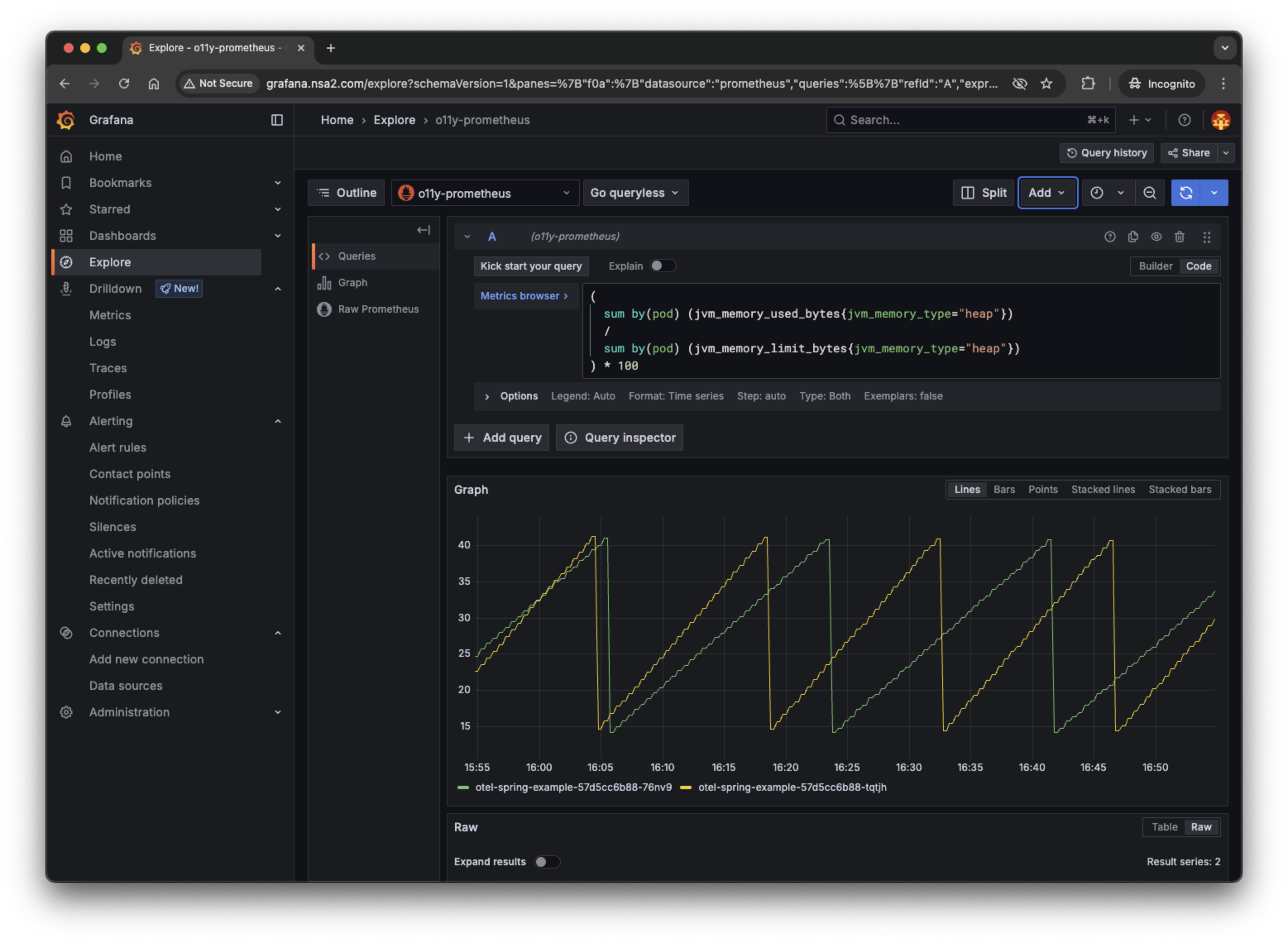Collapse the Drilldown sidebar section
1288x943 pixels.
(278, 289)
